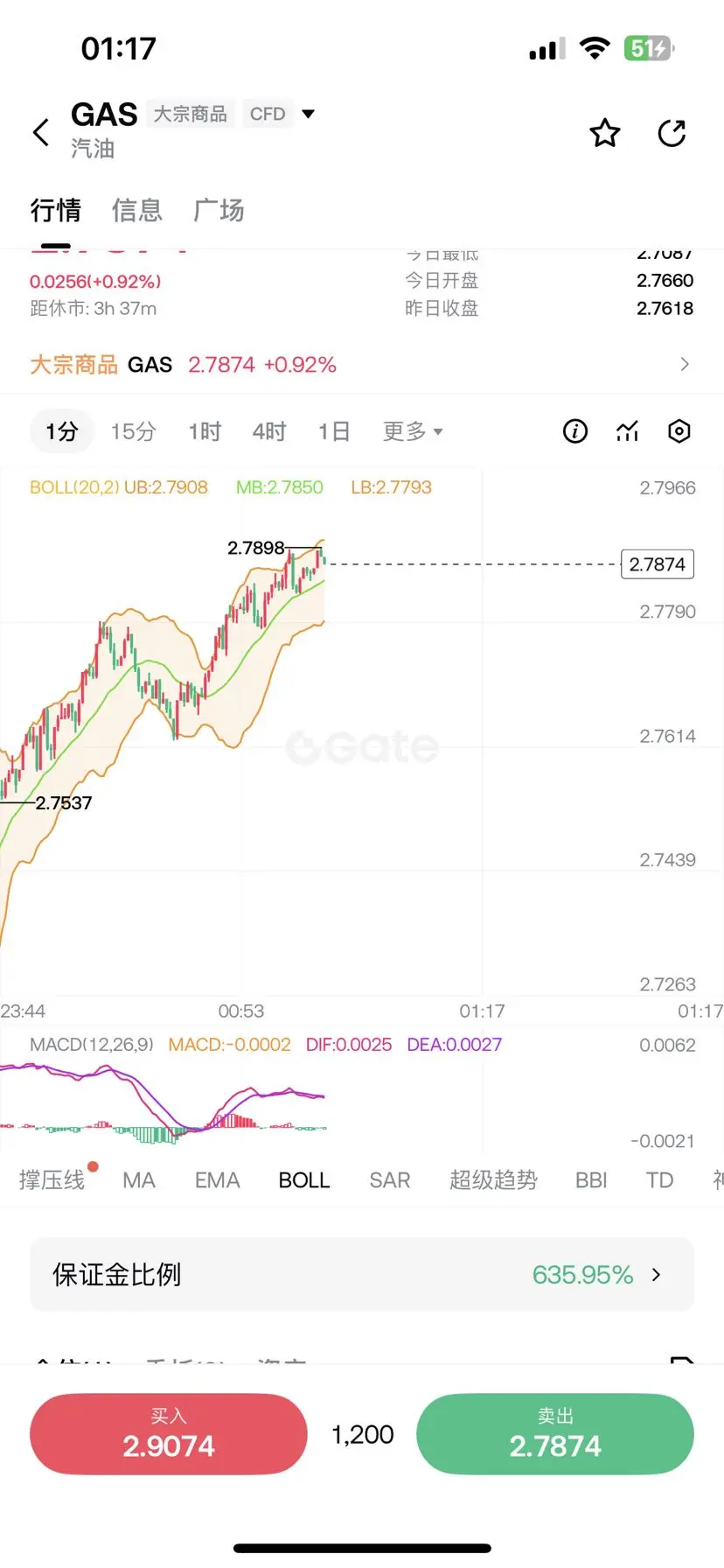Switch to the 信息 tab
724x1568 pixels.
click(137, 210)
